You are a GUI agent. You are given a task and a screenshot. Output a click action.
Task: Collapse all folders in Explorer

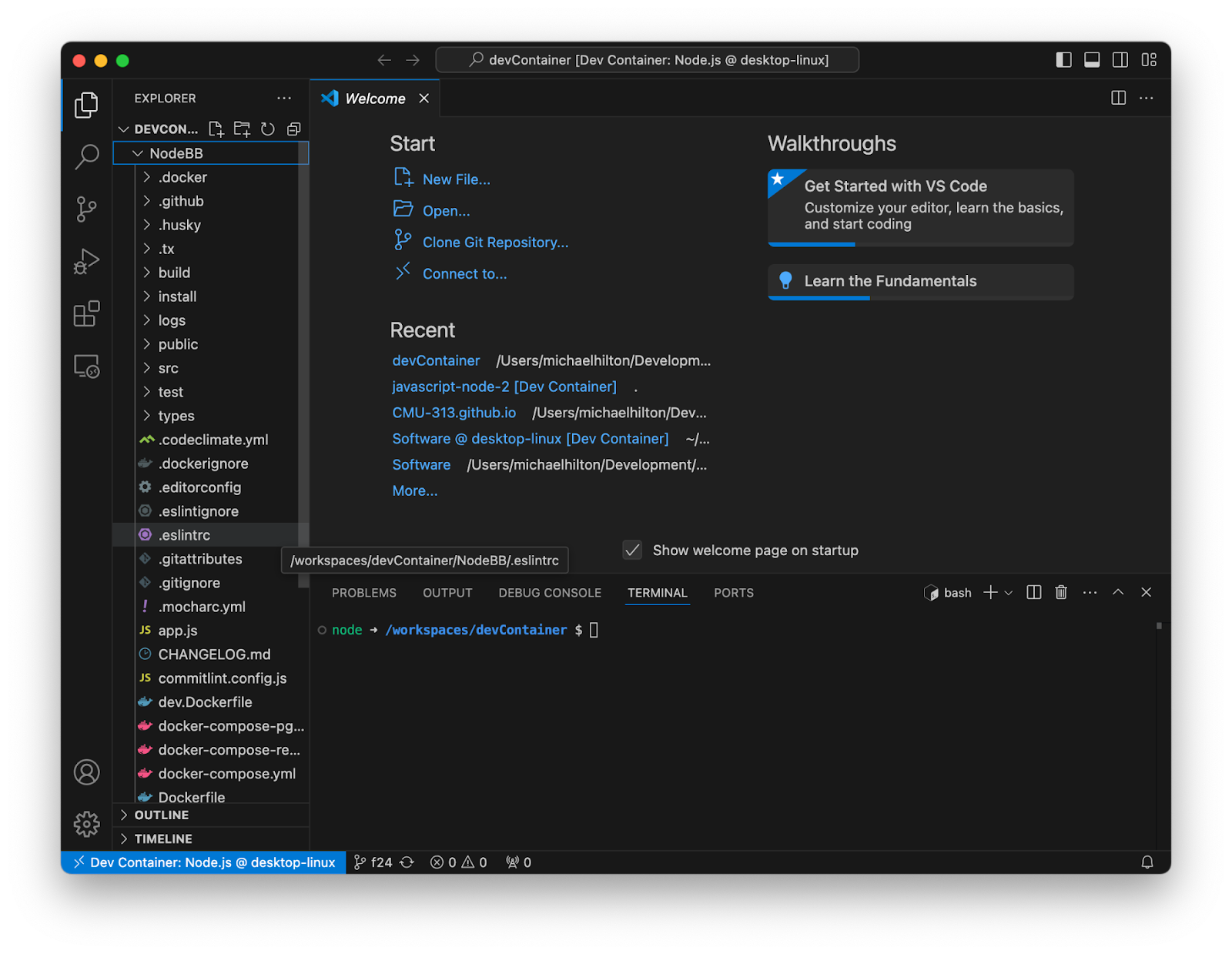coord(293,129)
